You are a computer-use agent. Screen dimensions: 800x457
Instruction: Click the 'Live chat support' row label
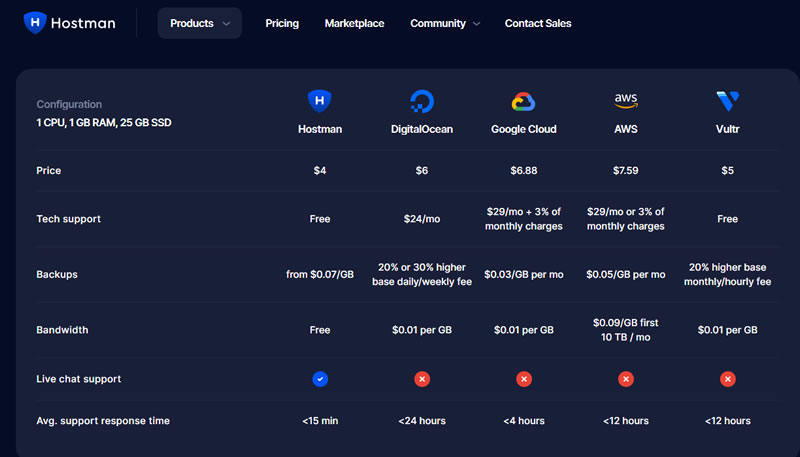[79, 379]
